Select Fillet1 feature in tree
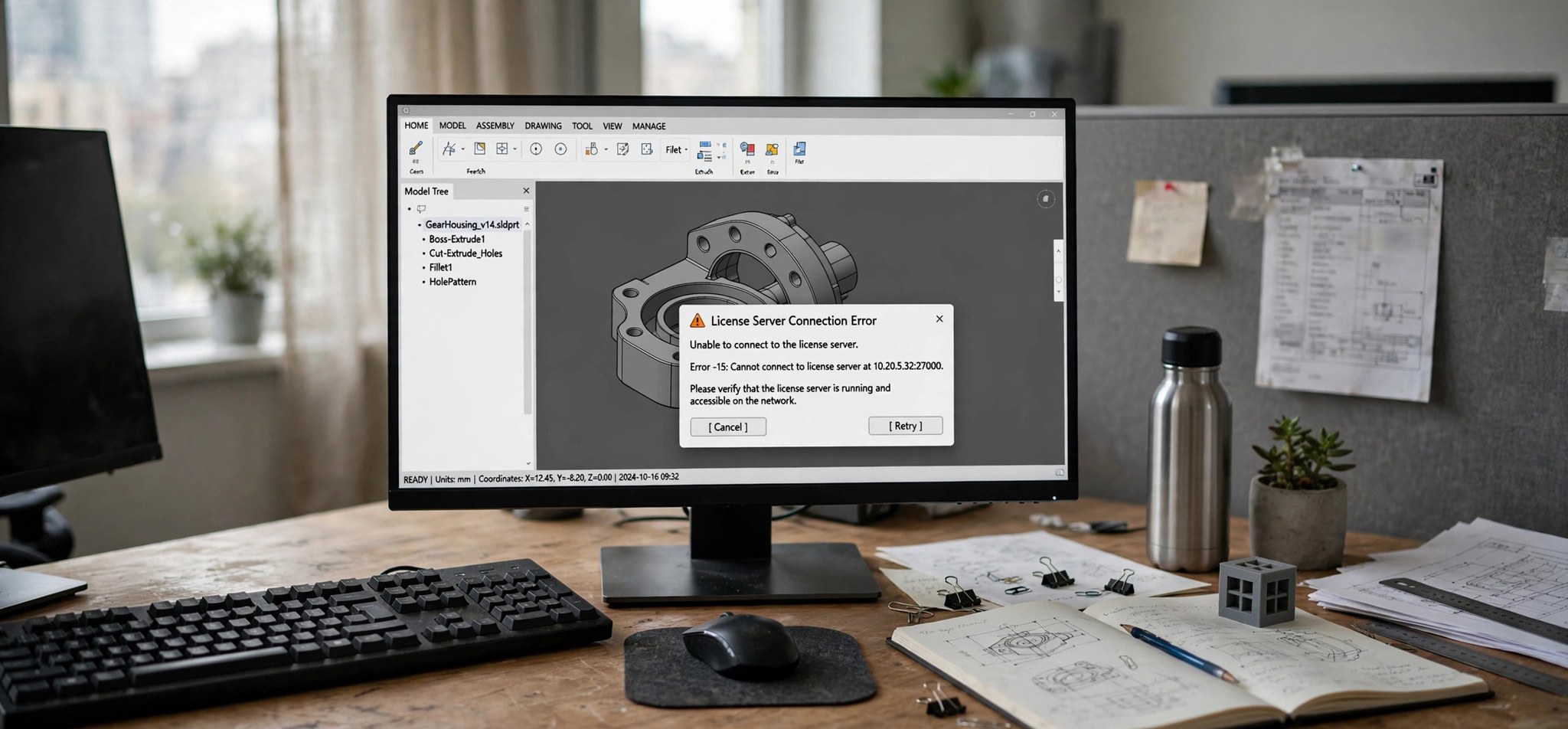Image resolution: width=1568 pixels, height=729 pixels. [441, 267]
